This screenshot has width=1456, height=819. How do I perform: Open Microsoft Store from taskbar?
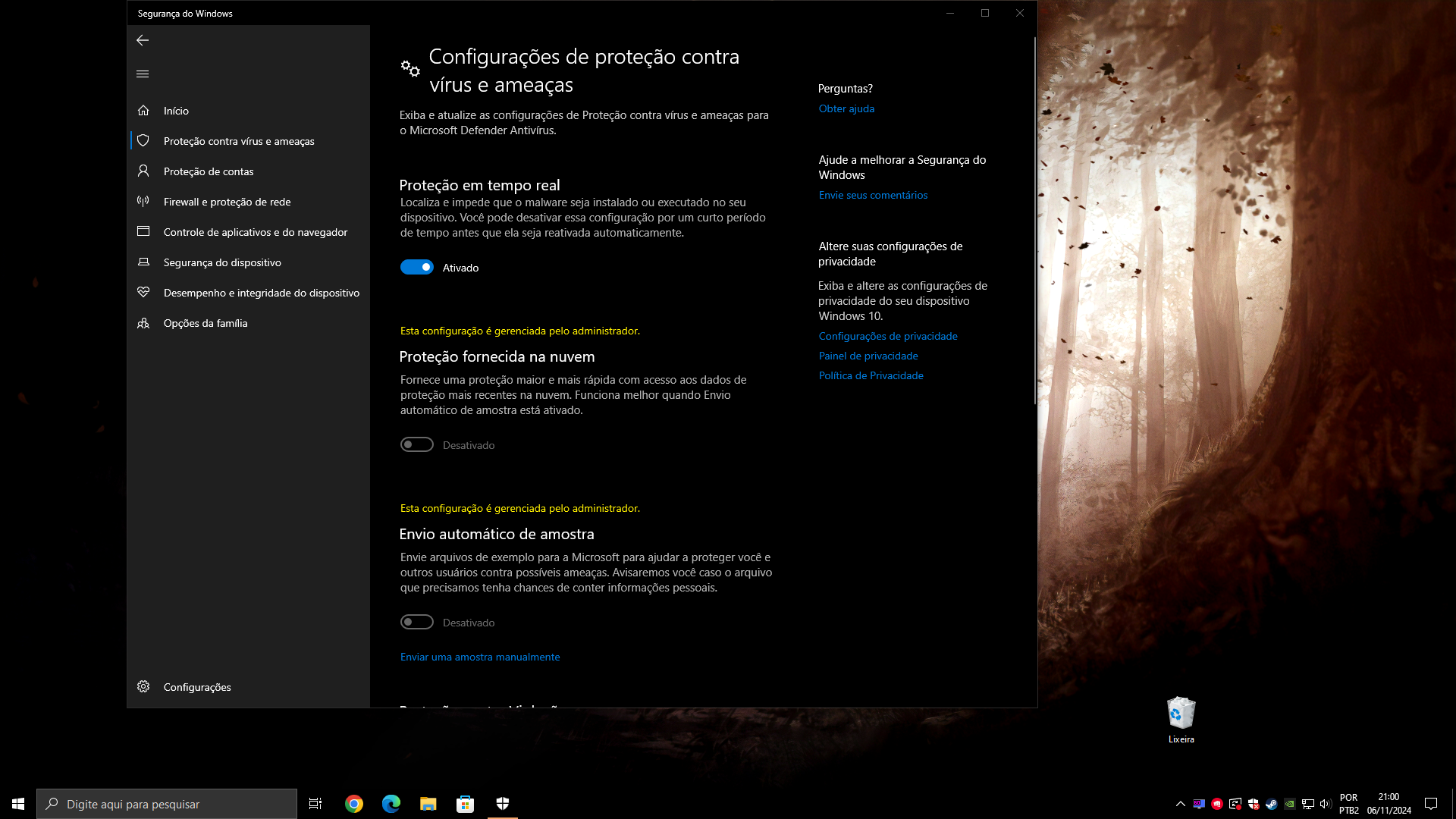click(466, 804)
